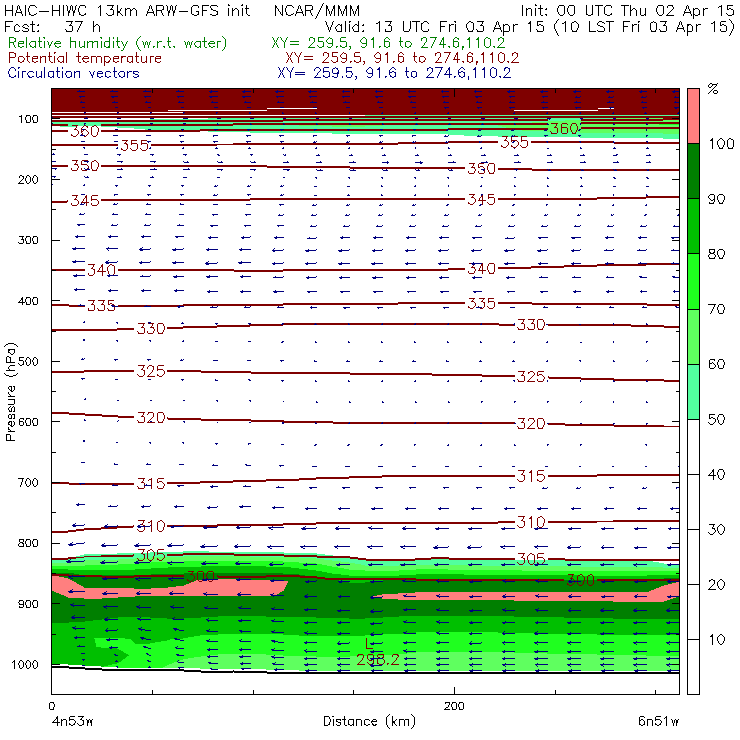The height and width of the screenshot is (740, 740).
Task: Click the '0' distance axis tick label
Action: (x=51, y=706)
